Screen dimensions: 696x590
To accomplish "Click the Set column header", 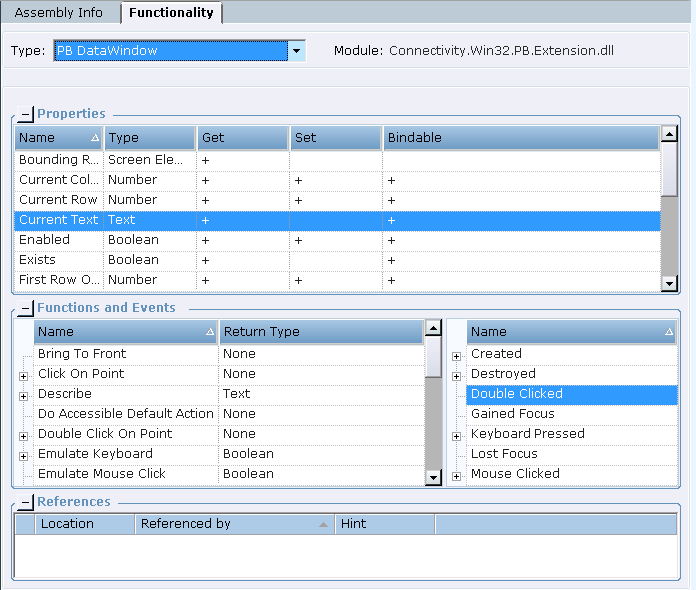I will [336, 138].
